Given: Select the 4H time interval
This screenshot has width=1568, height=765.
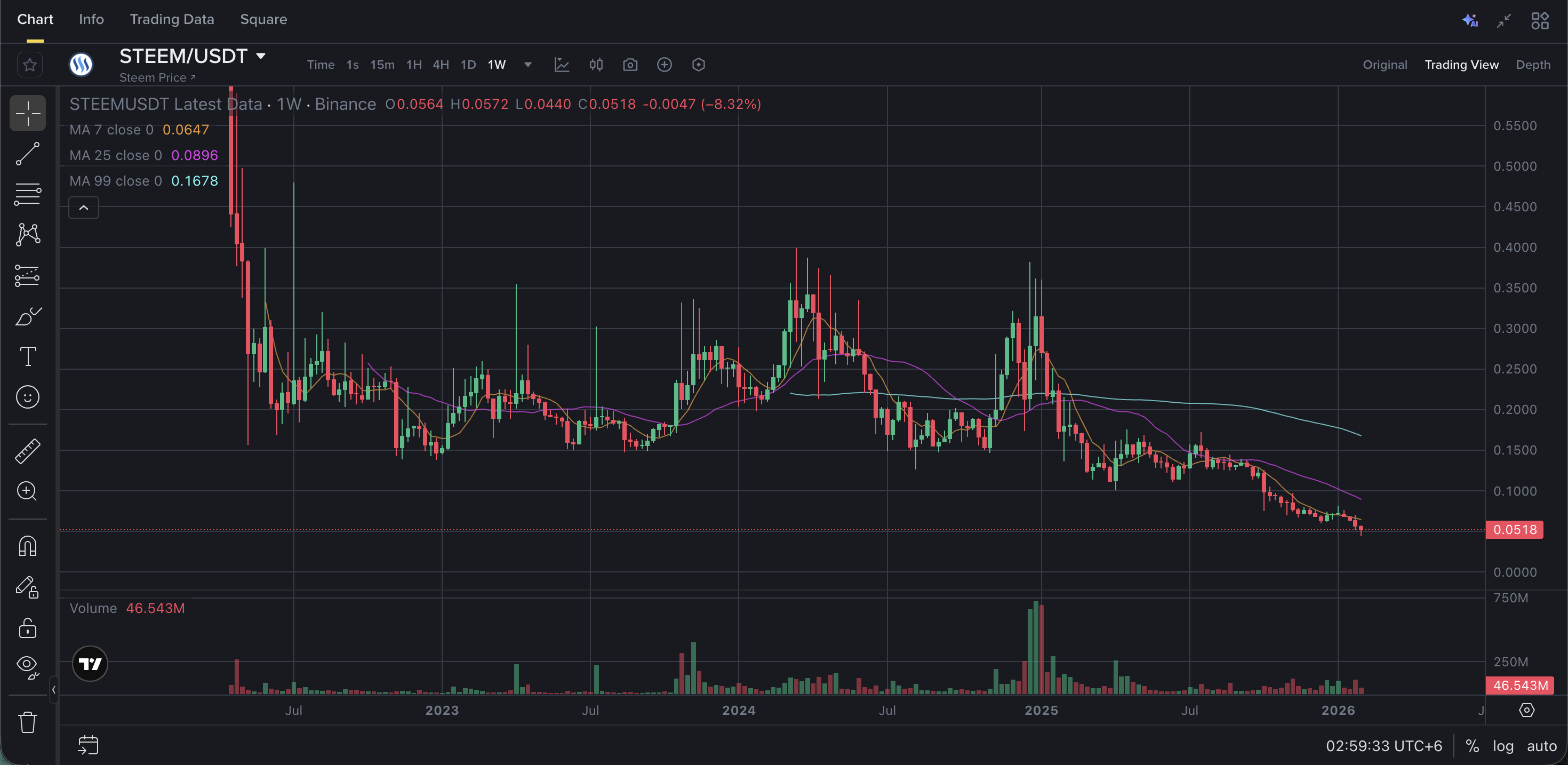Looking at the screenshot, I should coord(440,65).
